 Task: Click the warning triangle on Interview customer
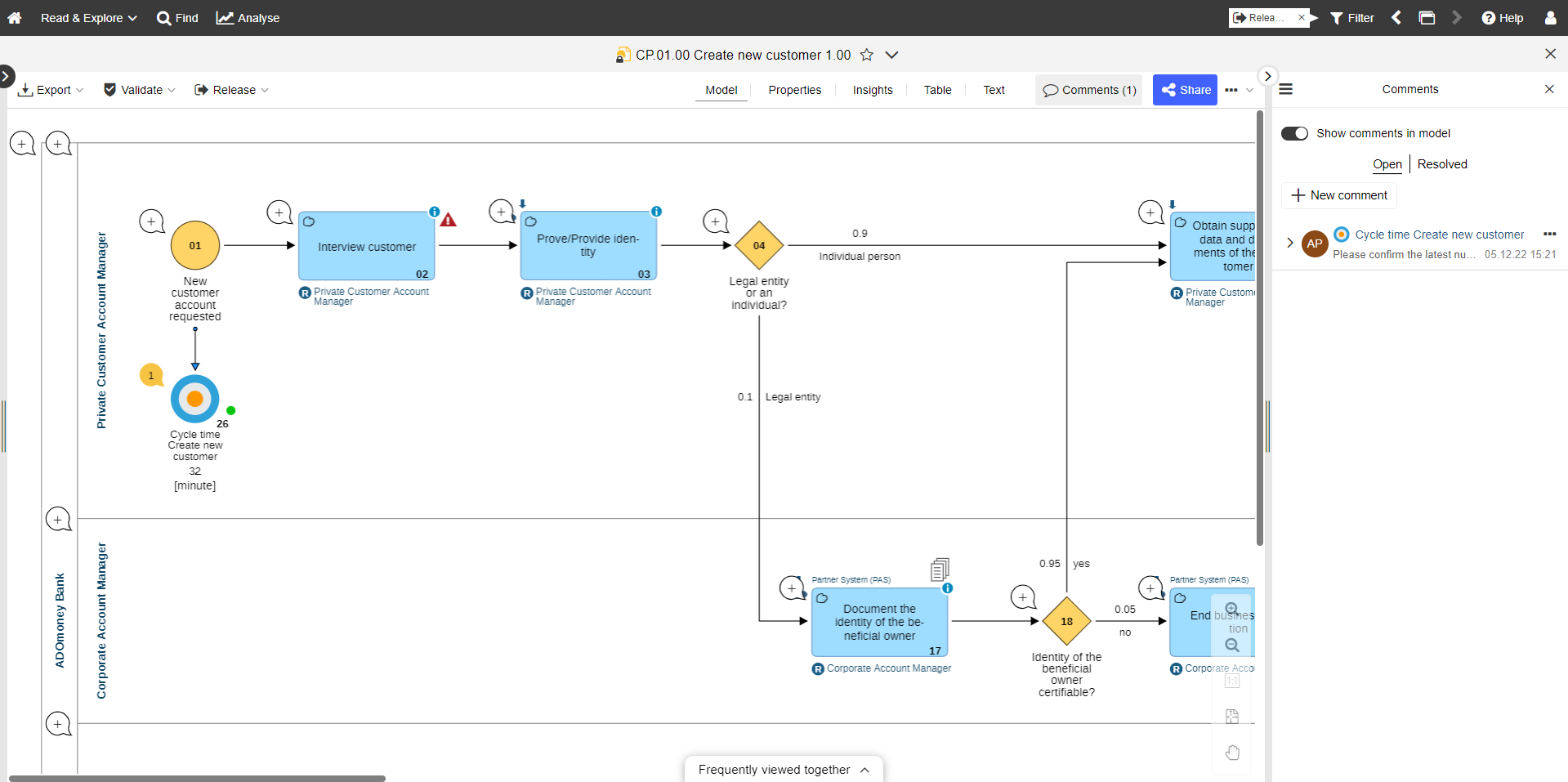(449, 220)
